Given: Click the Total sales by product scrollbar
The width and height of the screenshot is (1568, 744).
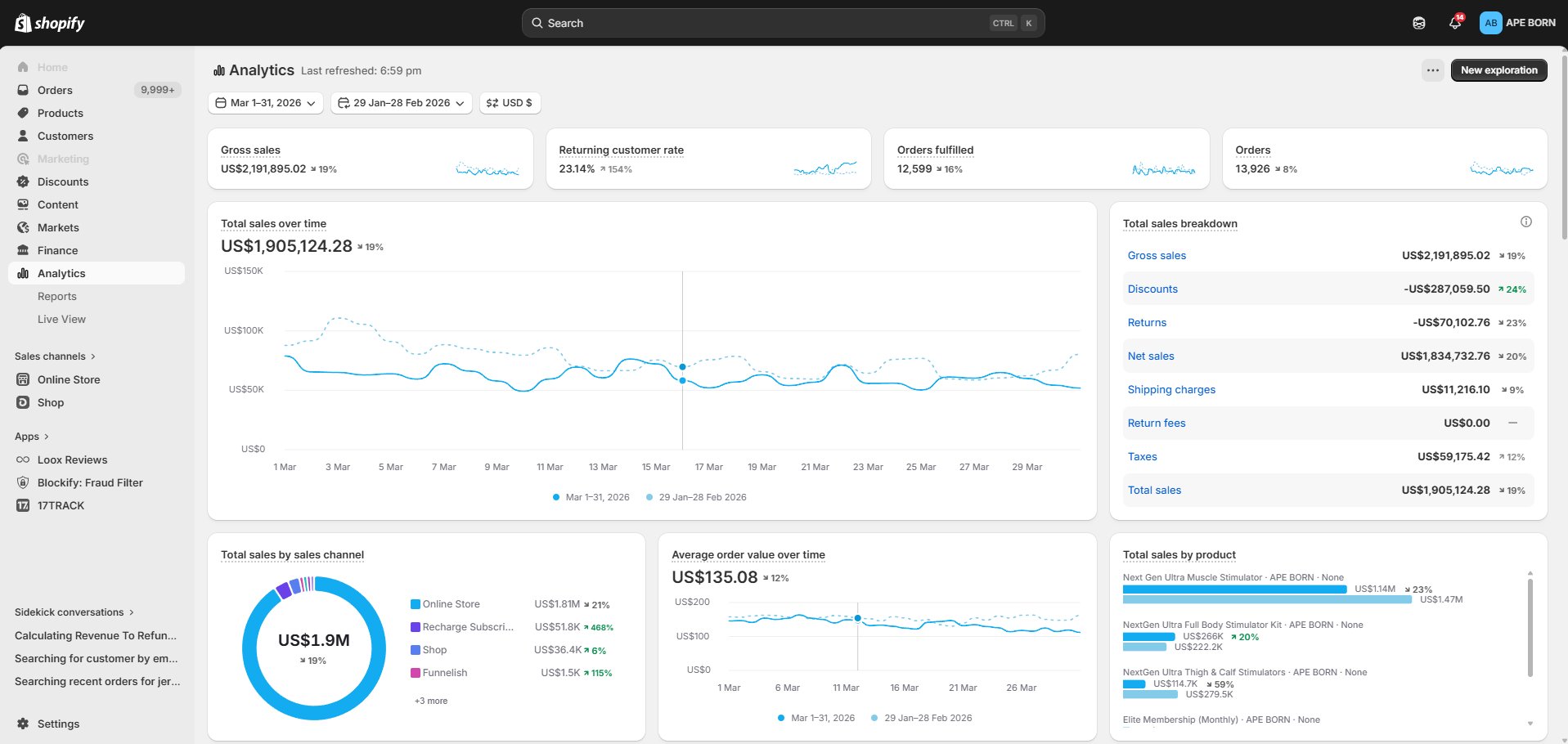Looking at the screenshot, I should pos(1530,627).
